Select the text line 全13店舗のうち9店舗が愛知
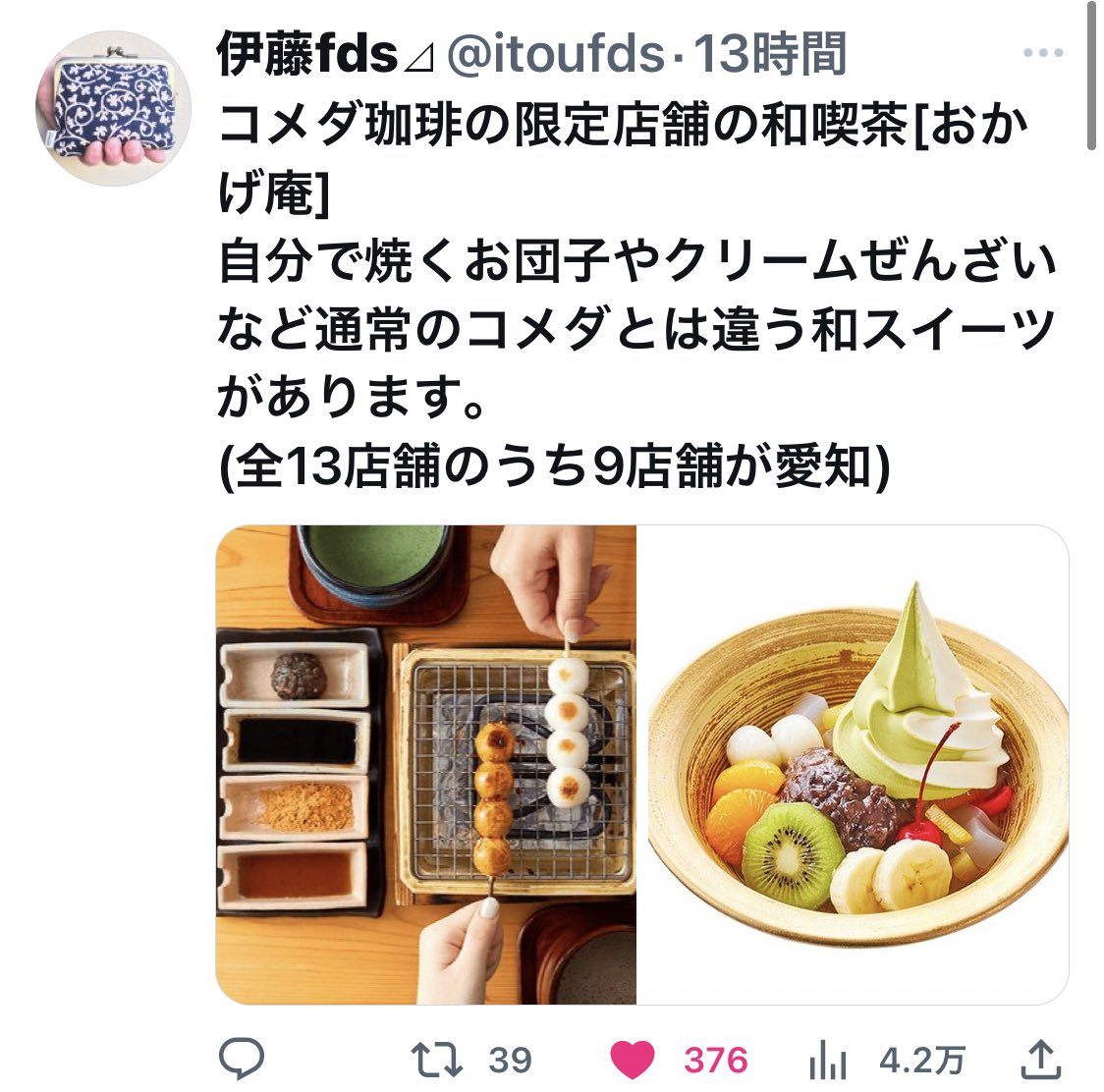Image resolution: width=1104 pixels, height=1092 pixels. pyautogui.click(x=554, y=466)
